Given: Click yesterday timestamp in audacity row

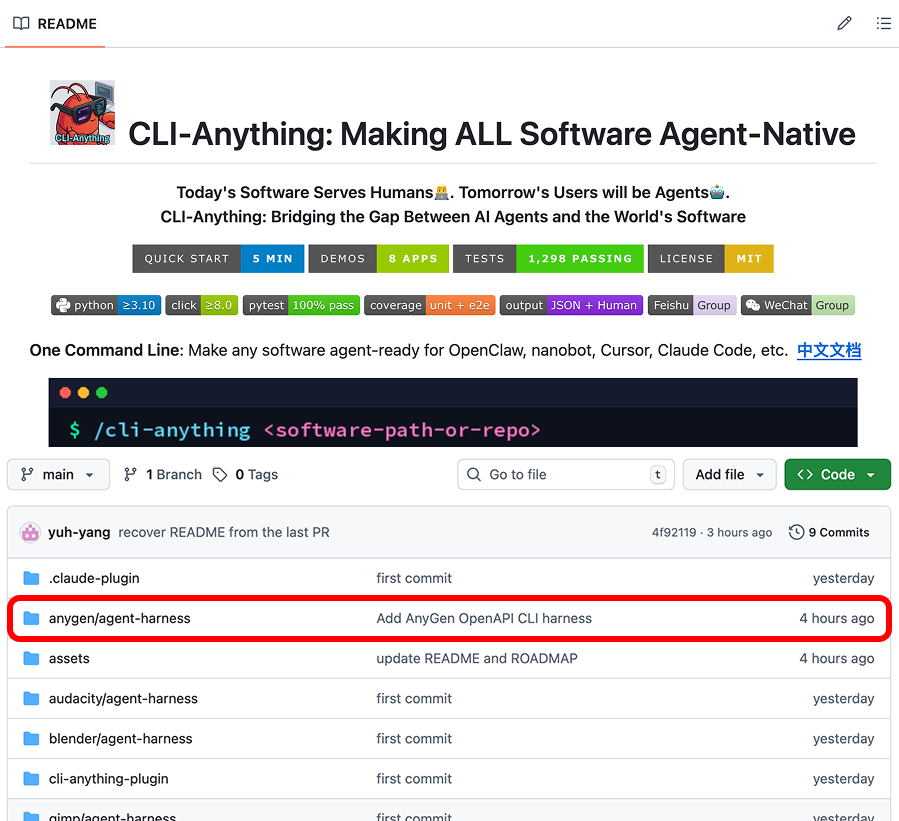Looking at the screenshot, I should coord(843,699).
